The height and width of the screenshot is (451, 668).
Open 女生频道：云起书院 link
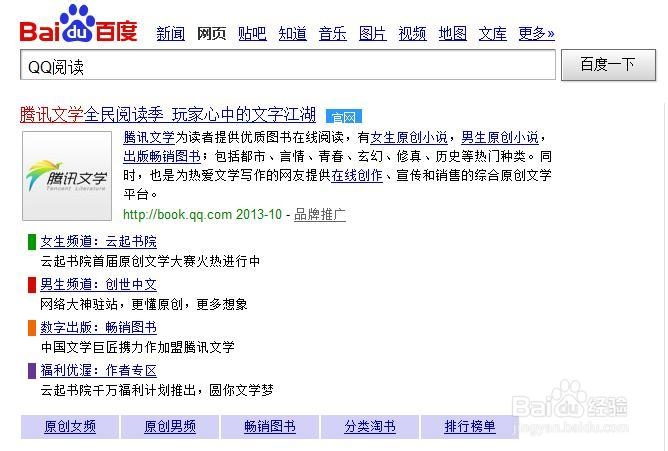(98, 241)
